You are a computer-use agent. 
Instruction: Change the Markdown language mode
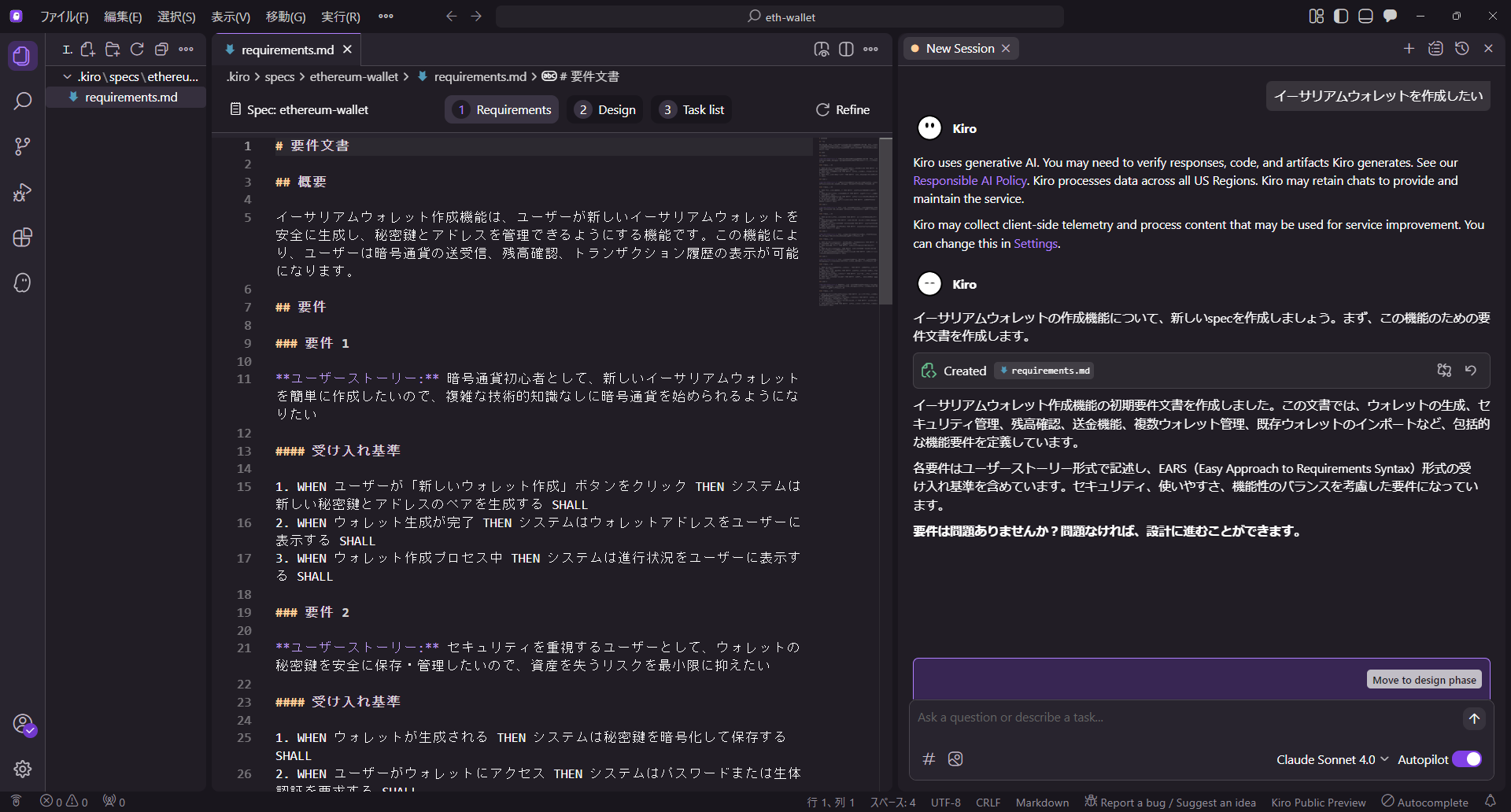point(1042,802)
